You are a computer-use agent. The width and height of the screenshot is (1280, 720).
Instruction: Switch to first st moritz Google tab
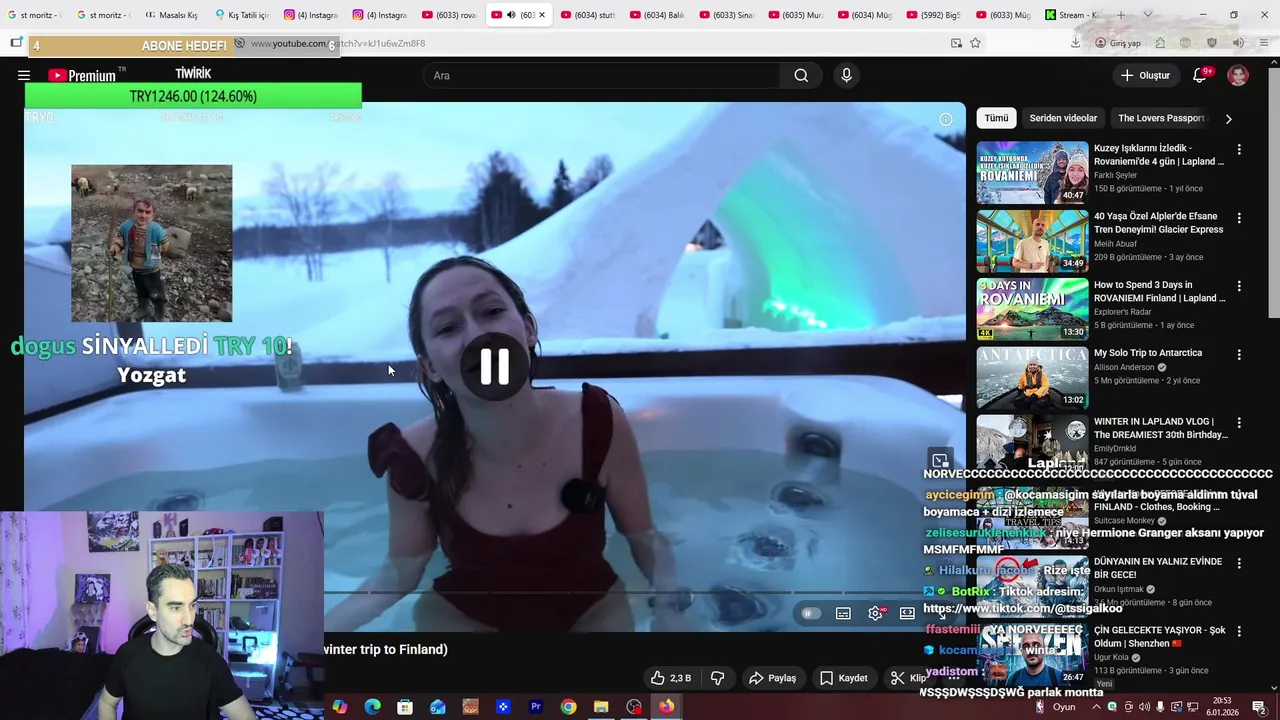pyautogui.click(x=34, y=15)
